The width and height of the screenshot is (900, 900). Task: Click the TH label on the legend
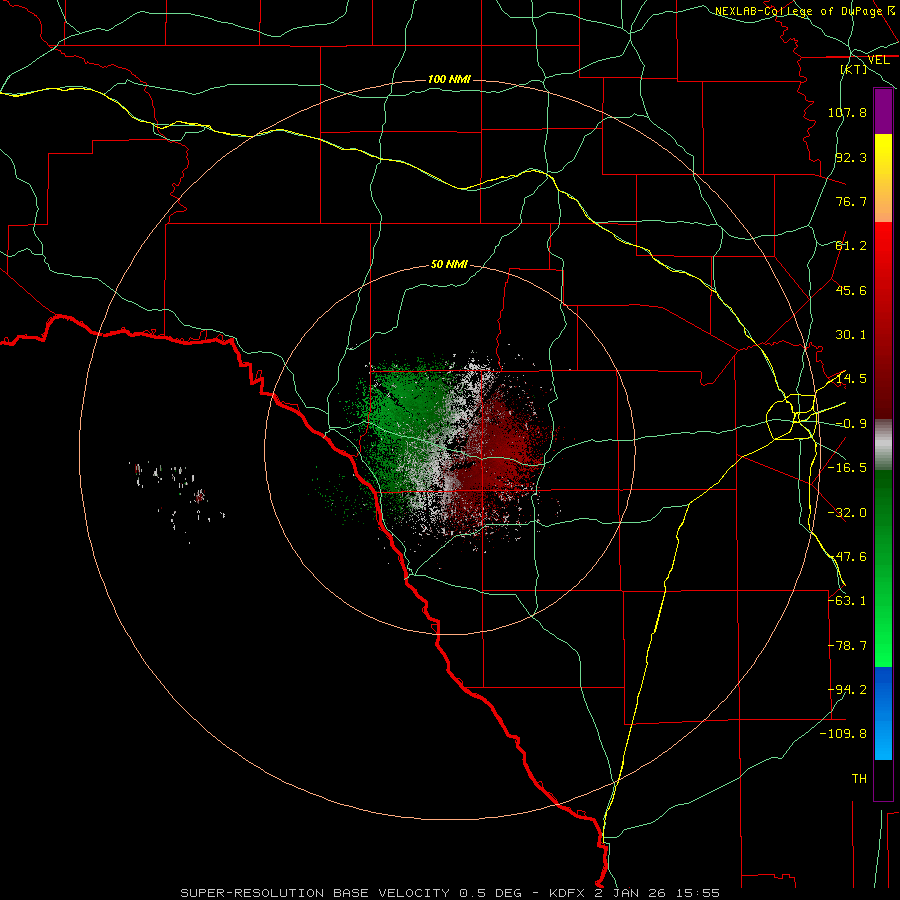coord(859,779)
